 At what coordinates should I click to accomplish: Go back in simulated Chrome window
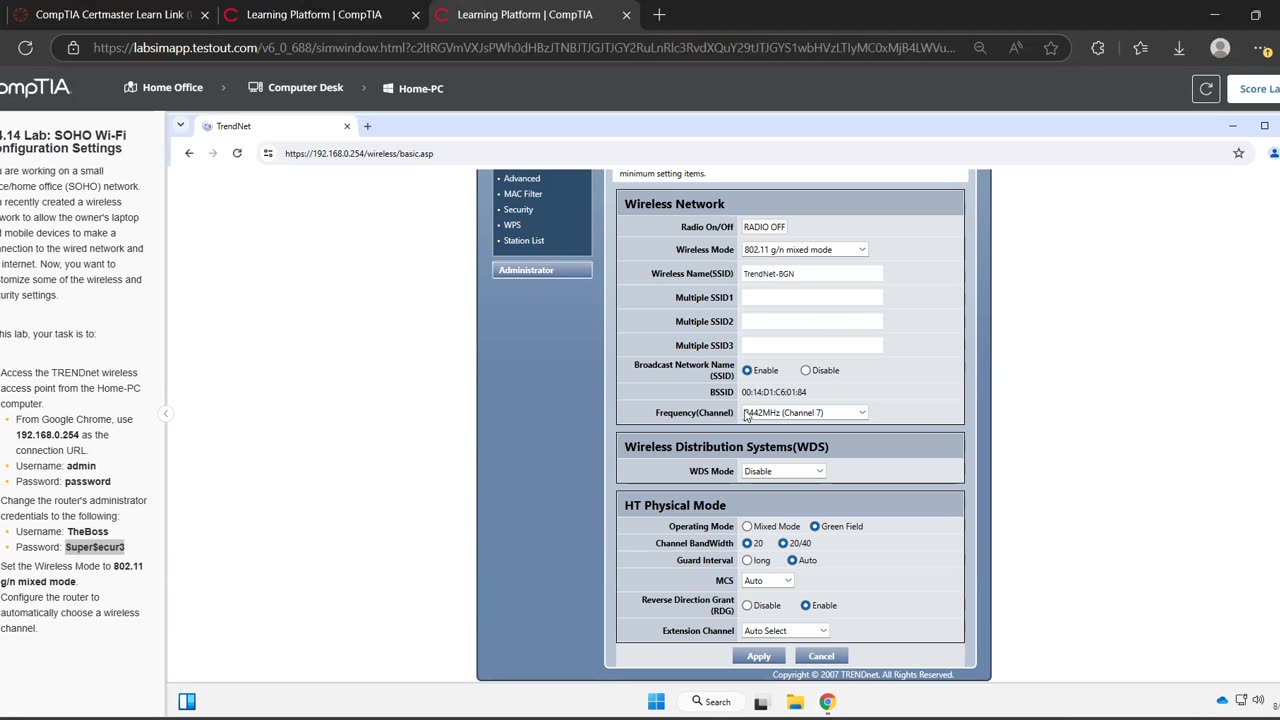pos(189,153)
